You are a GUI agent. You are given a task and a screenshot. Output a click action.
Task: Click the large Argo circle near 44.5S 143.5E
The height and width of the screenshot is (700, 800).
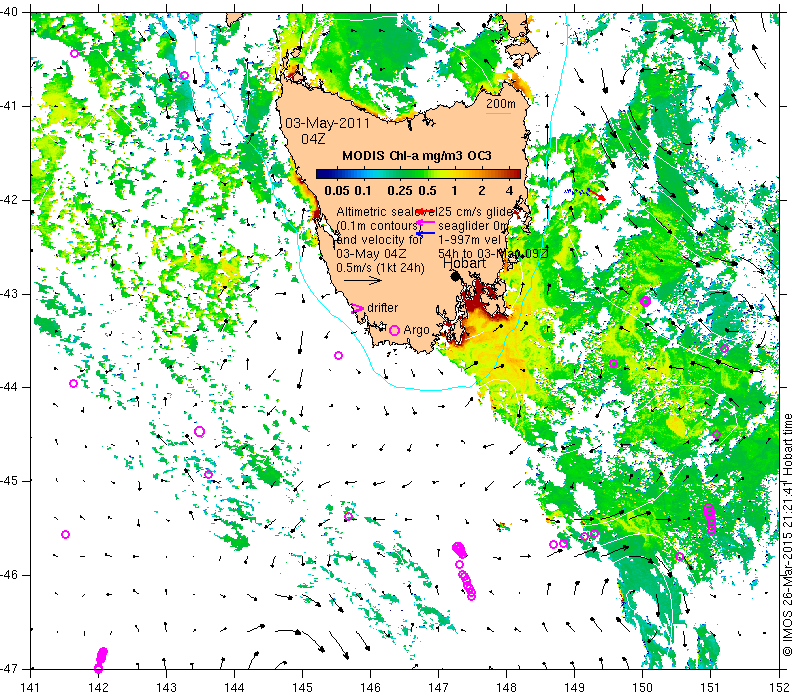[199, 432]
